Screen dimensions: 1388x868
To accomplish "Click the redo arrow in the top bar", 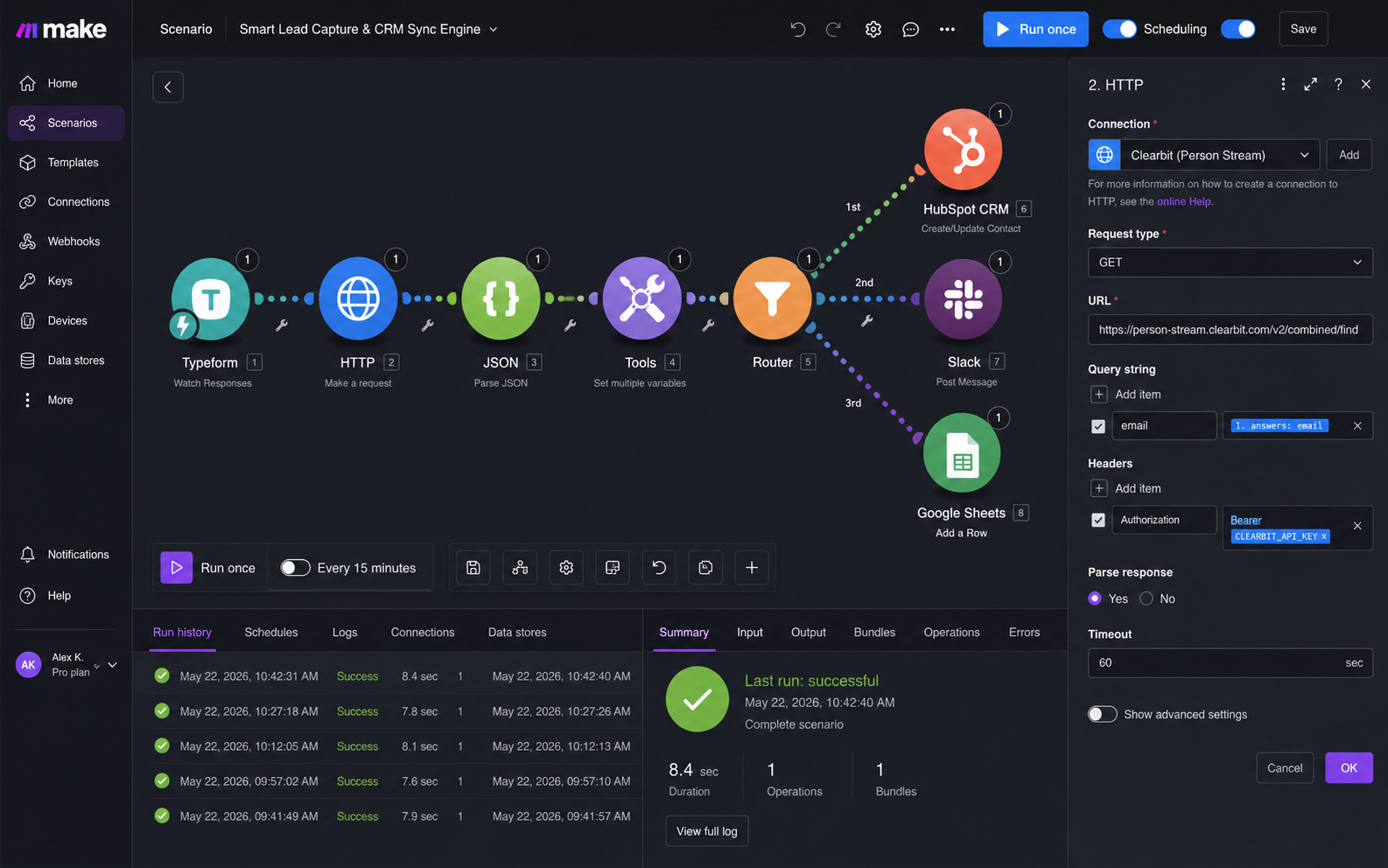I will click(833, 29).
